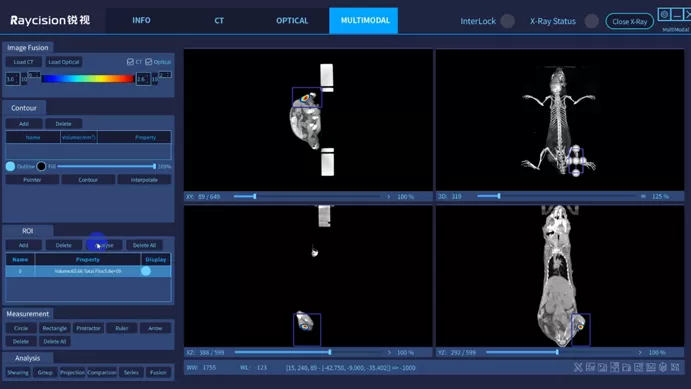Click Add in the ROI panel
The image size is (691, 389).
tap(23, 245)
